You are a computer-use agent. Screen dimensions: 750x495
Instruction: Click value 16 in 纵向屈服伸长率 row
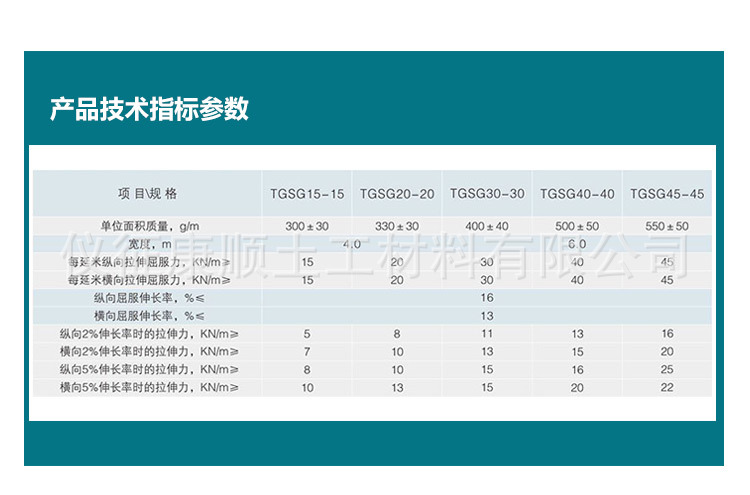click(x=487, y=298)
